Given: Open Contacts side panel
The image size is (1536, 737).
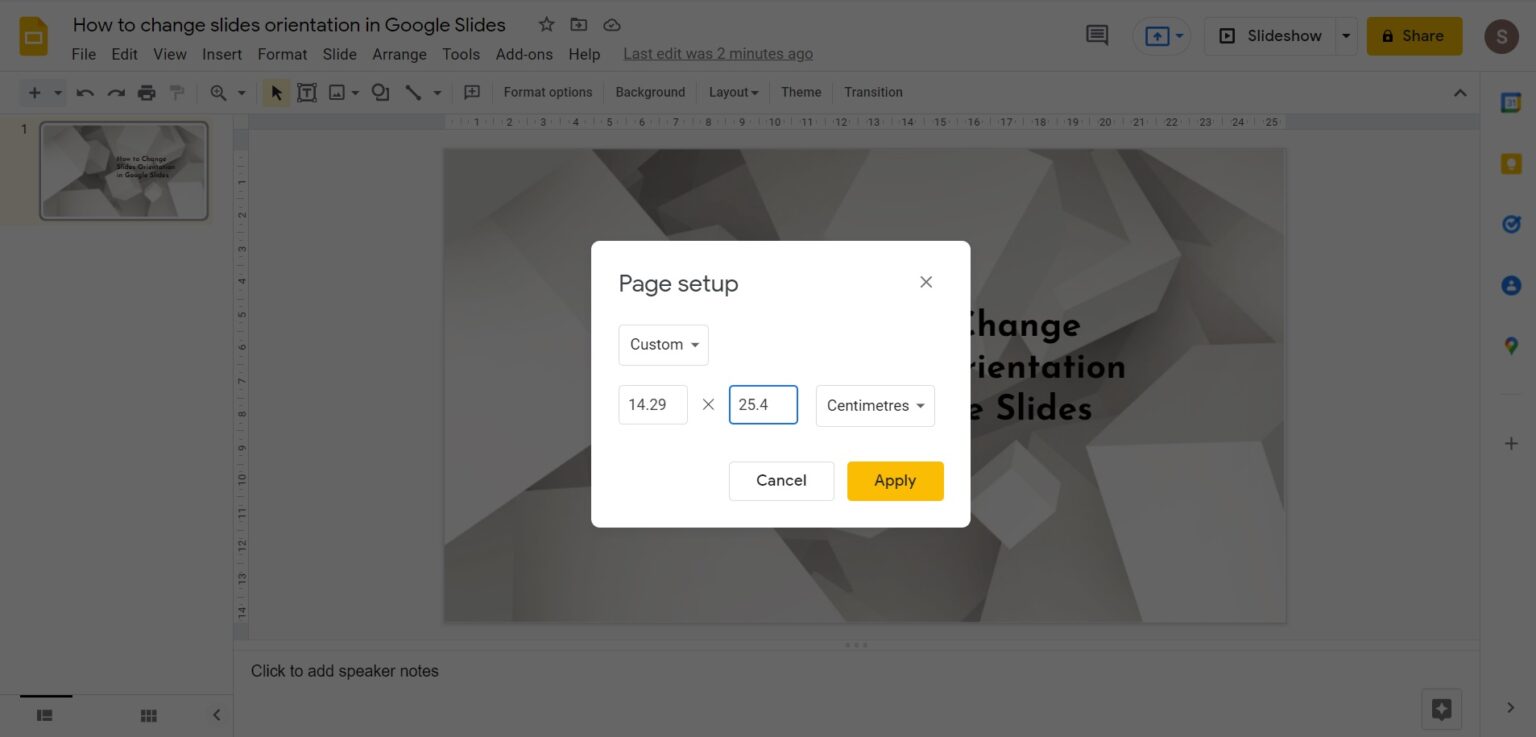Looking at the screenshot, I should coord(1511,286).
